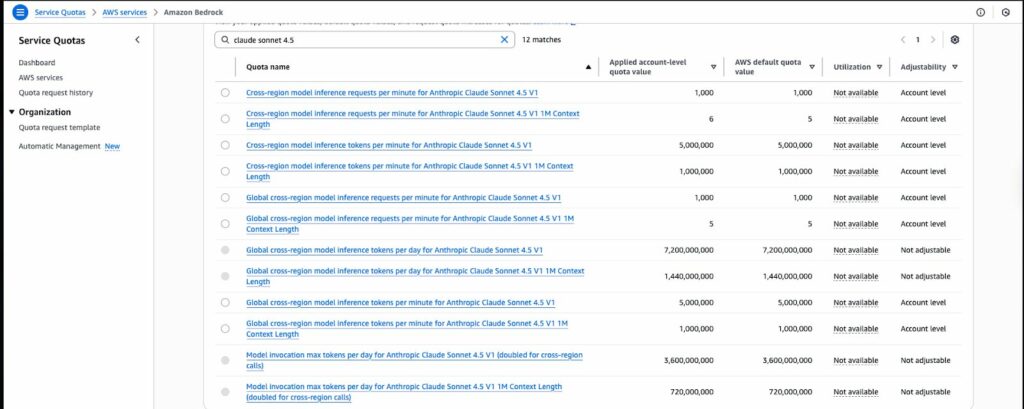Open Model invocation max tokens per day 1M Context Length quota
Viewport: 1024px width, 409px height.
tap(404, 392)
